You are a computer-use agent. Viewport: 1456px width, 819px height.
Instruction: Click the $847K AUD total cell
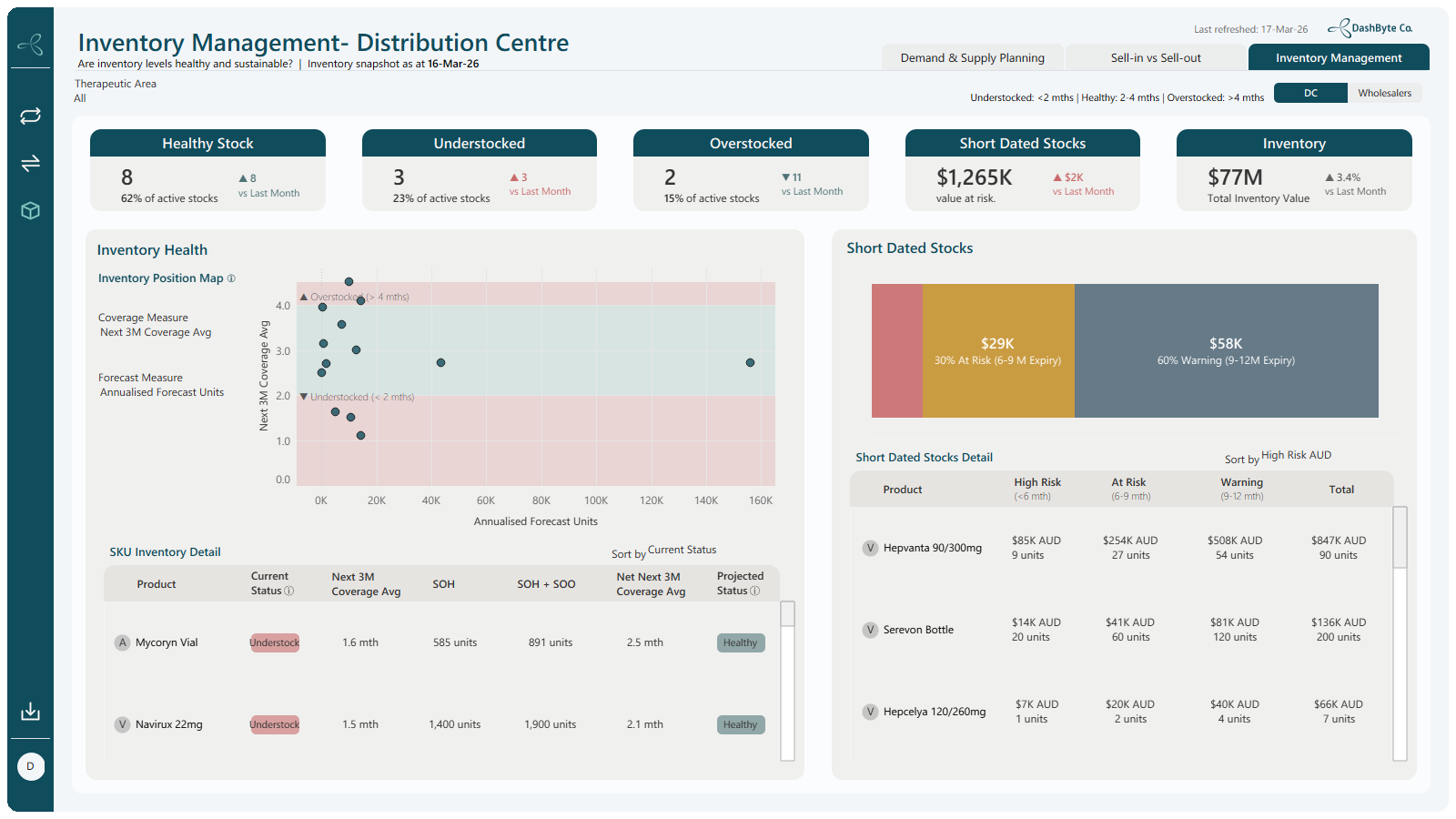[1338, 541]
